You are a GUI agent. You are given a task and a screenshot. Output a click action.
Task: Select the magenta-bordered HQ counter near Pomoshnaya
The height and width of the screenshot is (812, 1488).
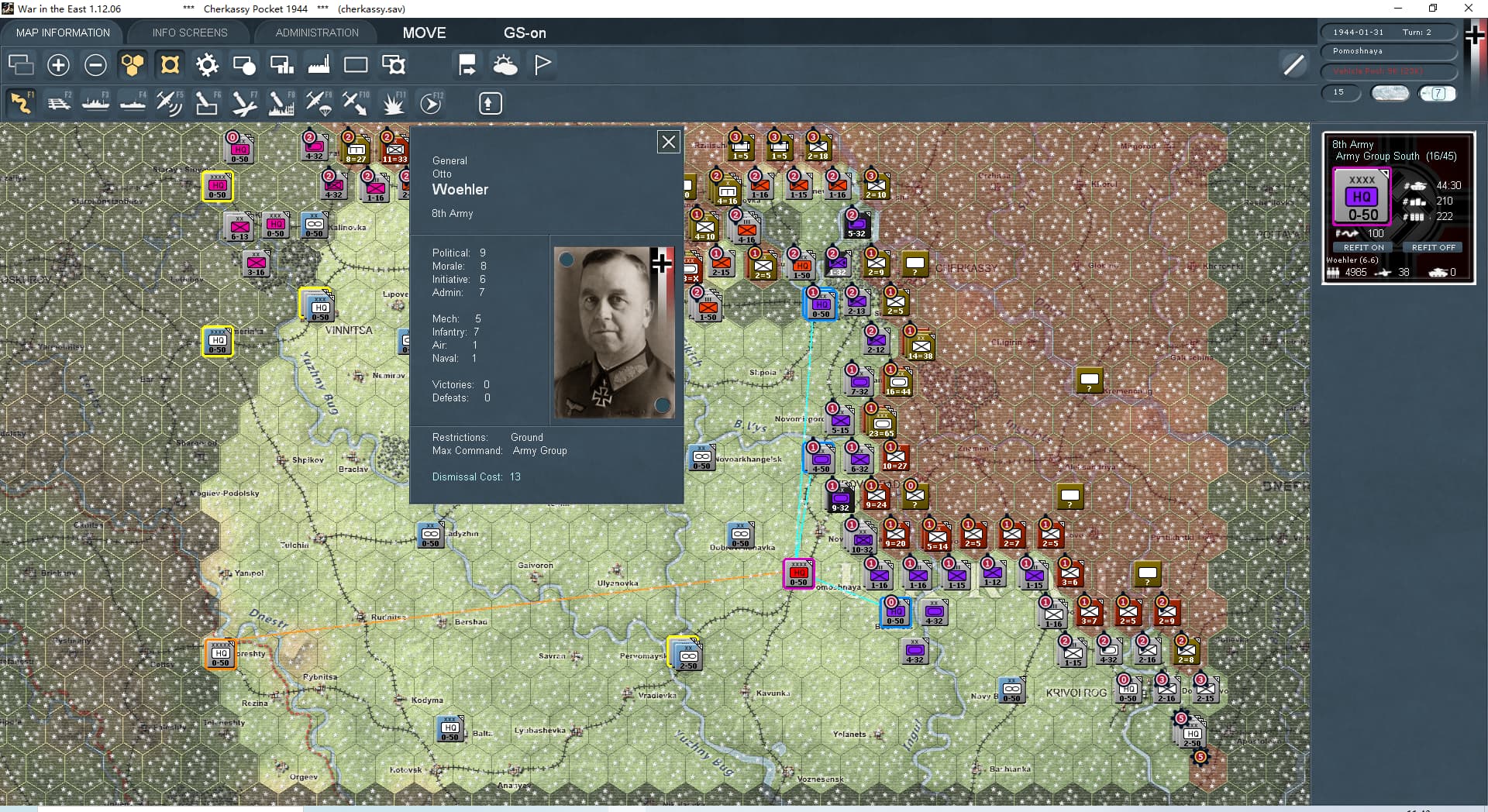[798, 574]
